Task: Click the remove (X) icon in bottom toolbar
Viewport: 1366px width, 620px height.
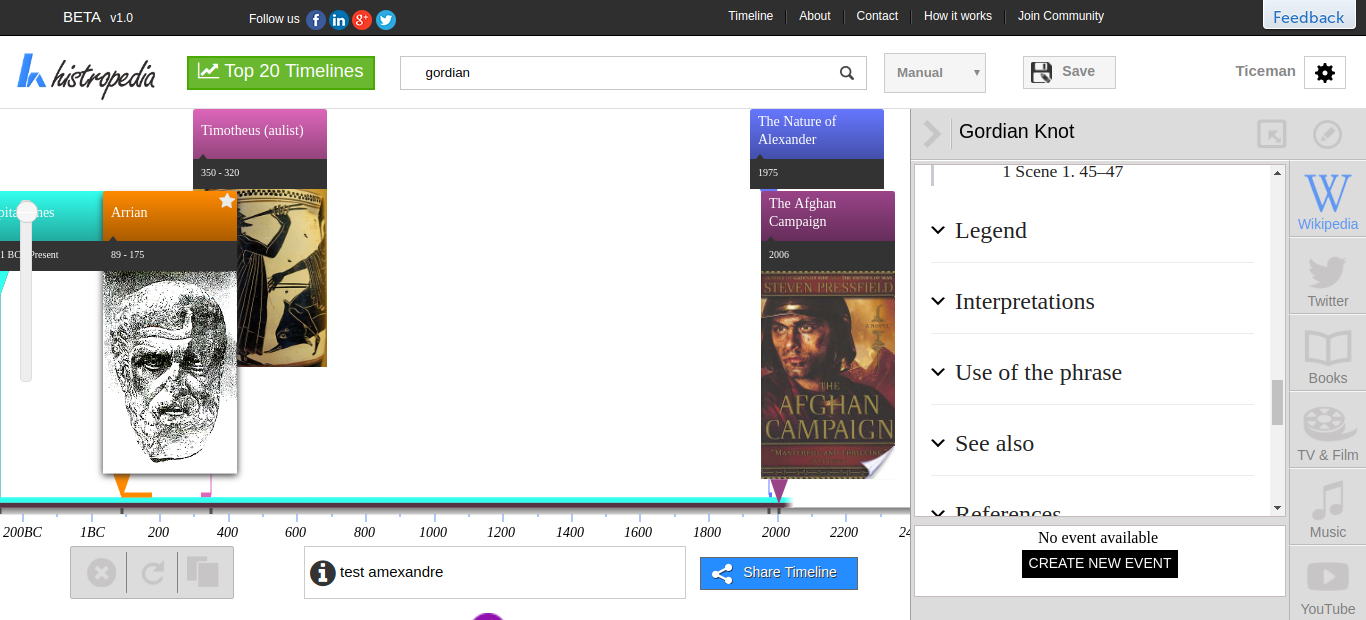Action: click(101, 573)
